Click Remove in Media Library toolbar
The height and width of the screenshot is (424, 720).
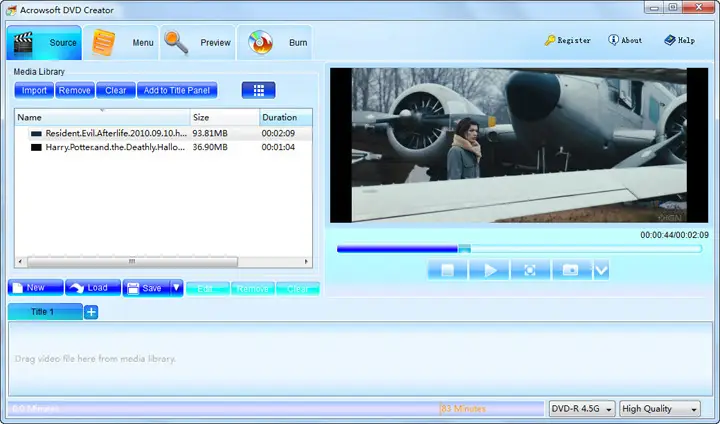coord(75,90)
